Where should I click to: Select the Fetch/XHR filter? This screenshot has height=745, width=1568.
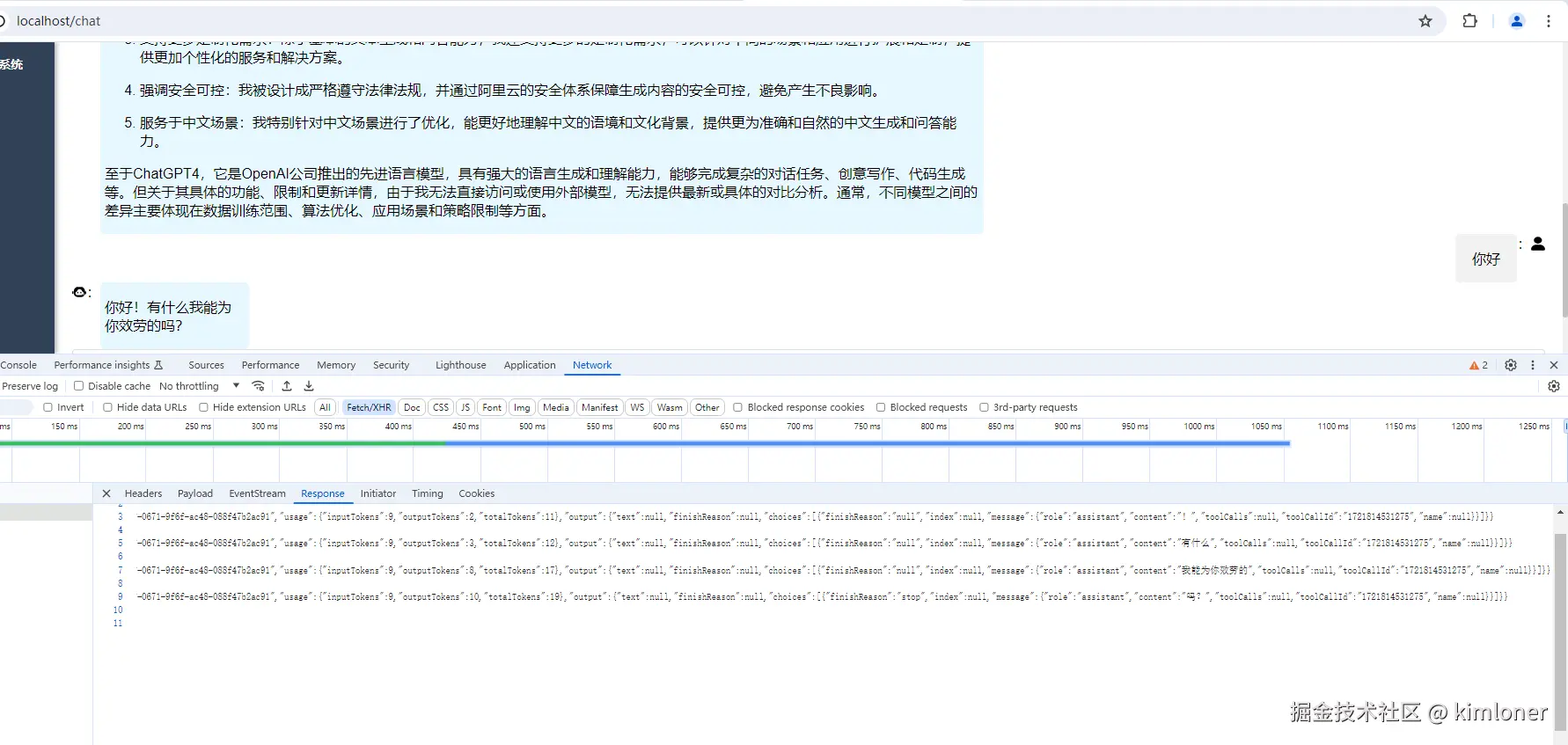click(x=369, y=407)
